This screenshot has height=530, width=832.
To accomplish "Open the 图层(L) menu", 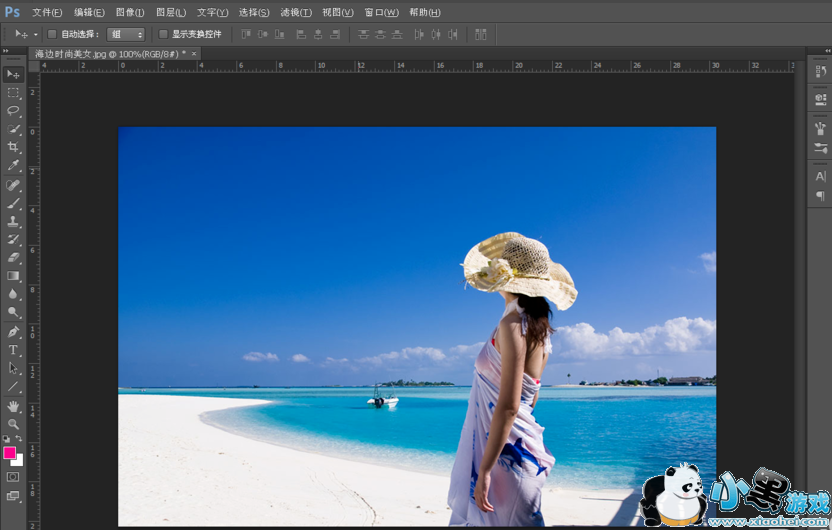I will (171, 12).
